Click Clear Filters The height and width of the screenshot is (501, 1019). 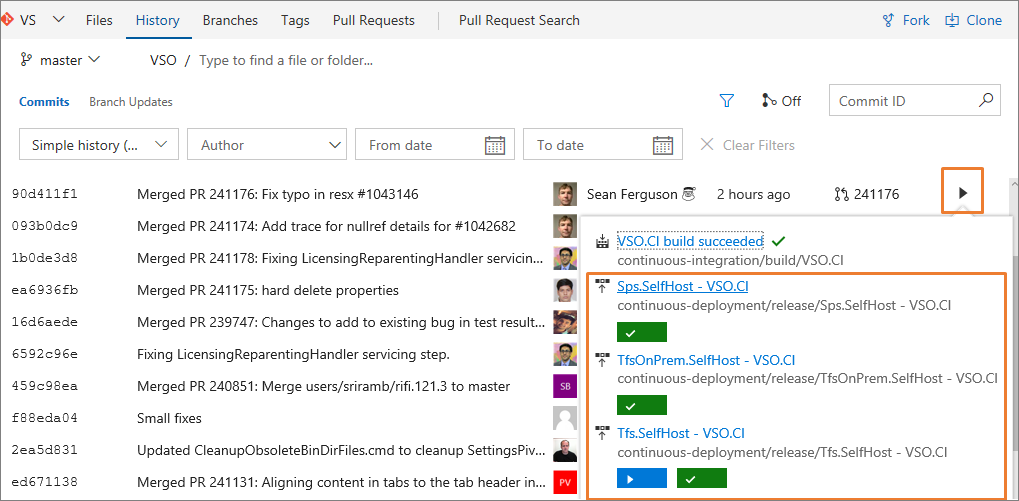coord(747,145)
